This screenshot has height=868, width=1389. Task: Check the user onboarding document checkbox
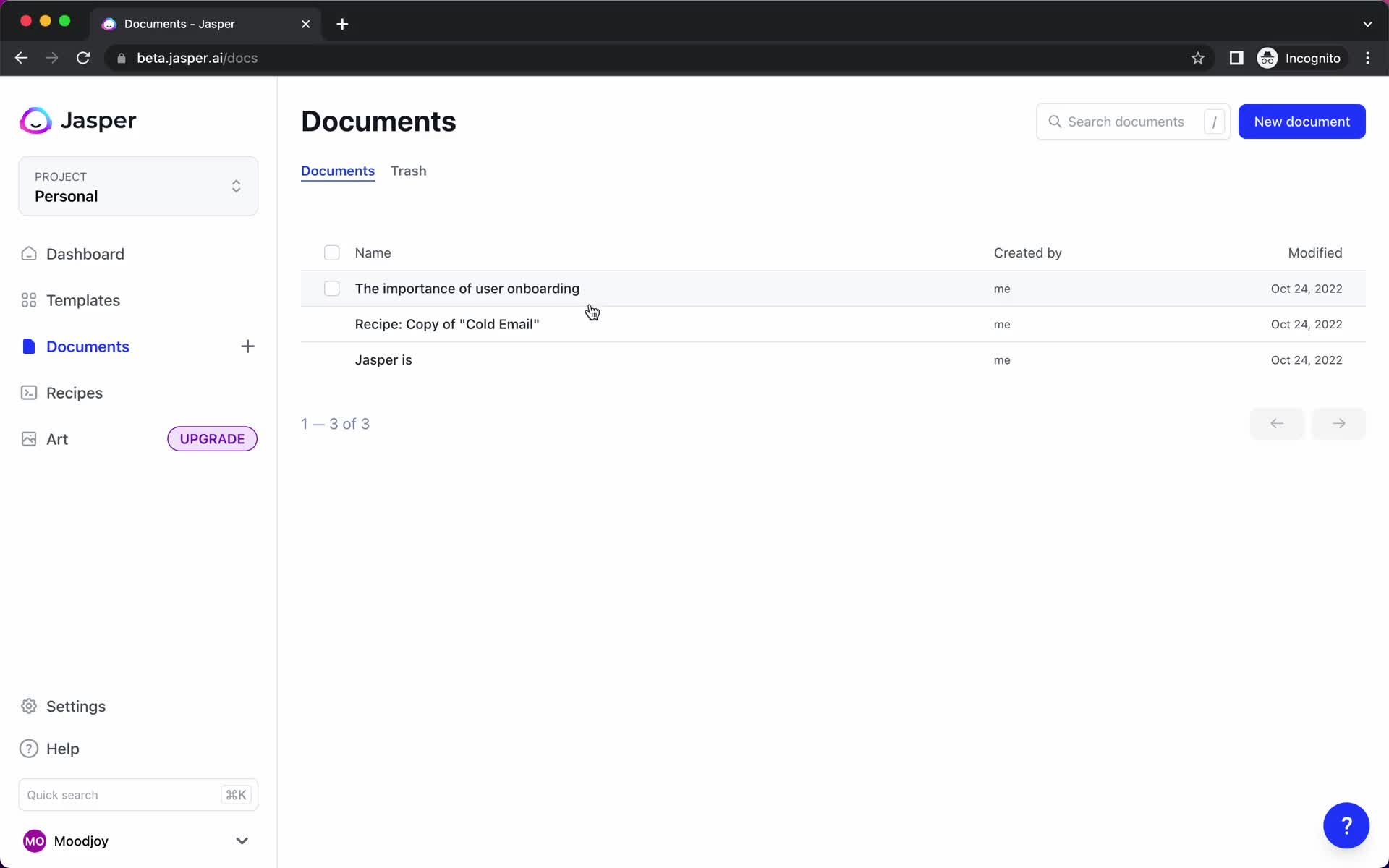(331, 289)
